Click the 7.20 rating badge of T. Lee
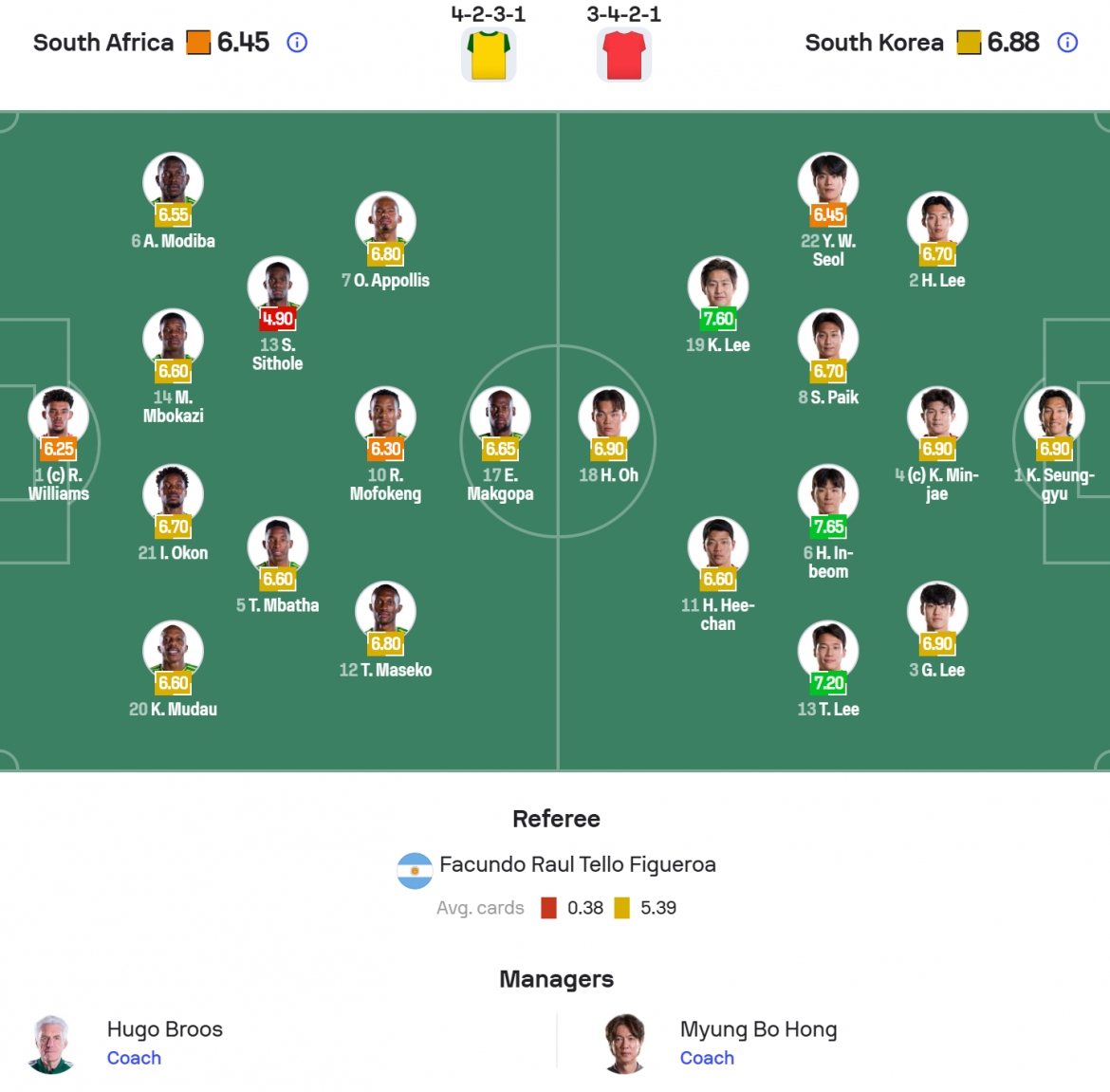Screen dimensions: 1110x1092 (x=828, y=683)
